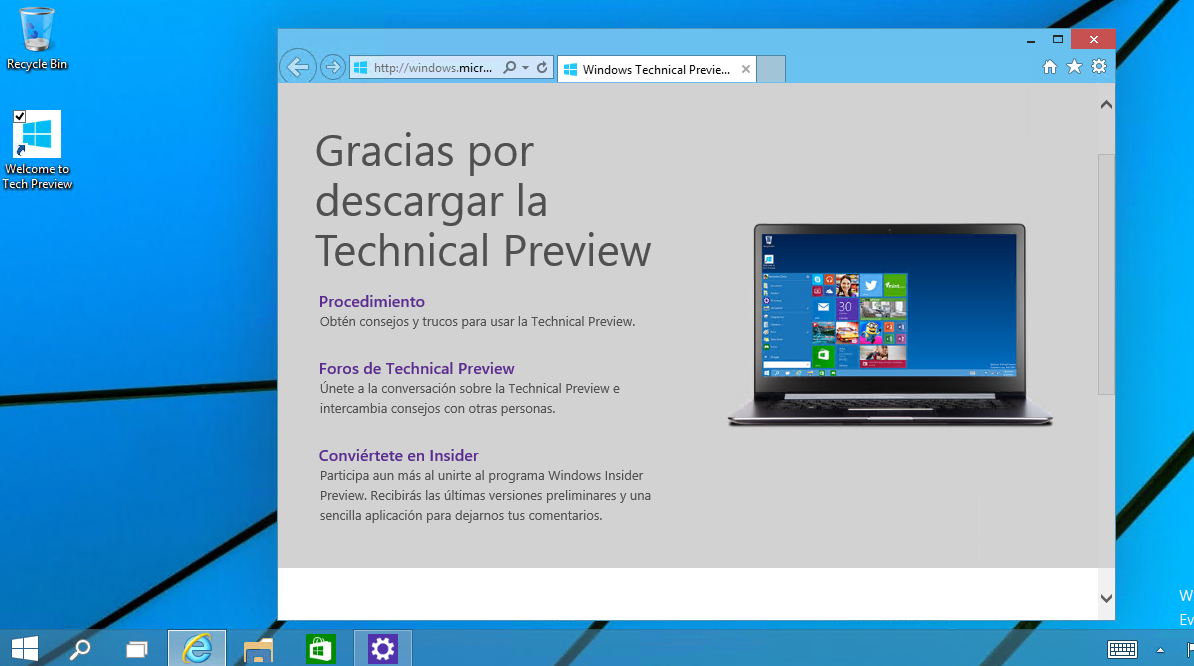Click the scroll up arrow of page
The image size is (1194, 666).
[1106, 105]
